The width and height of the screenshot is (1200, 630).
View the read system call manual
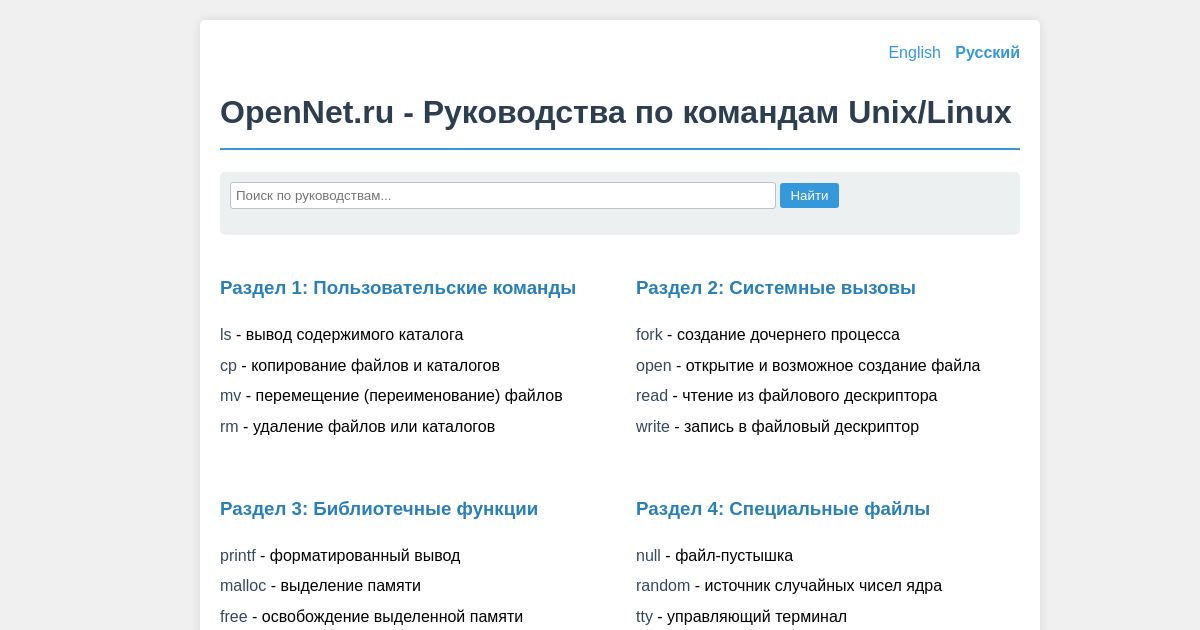click(651, 396)
